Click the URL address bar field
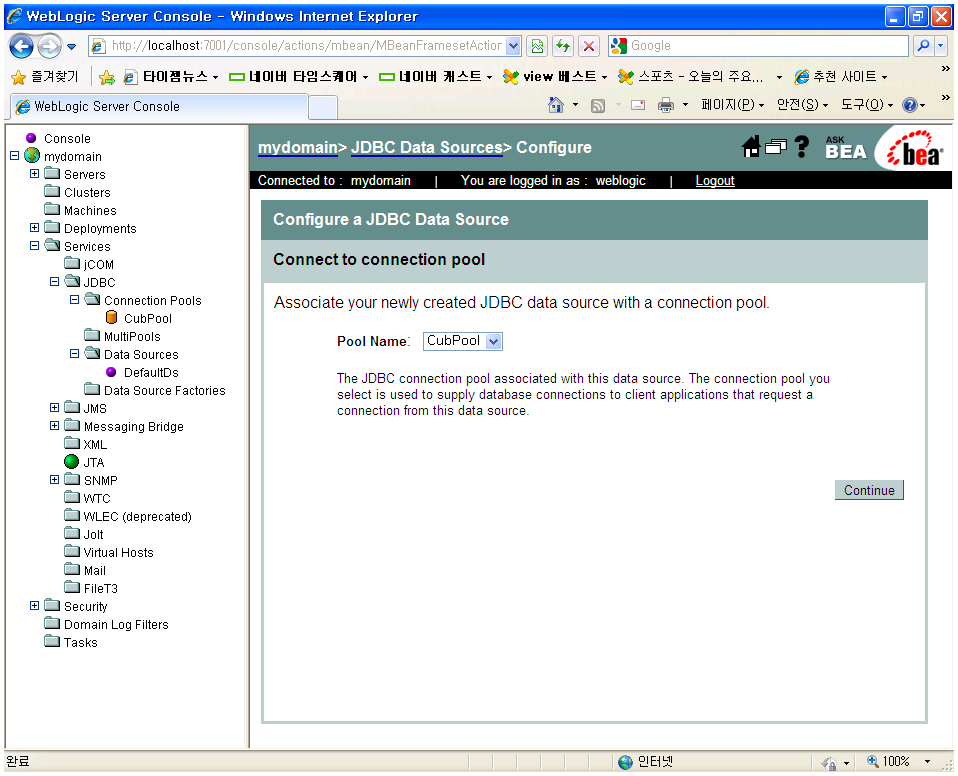The height and width of the screenshot is (776, 958). click(x=306, y=46)
